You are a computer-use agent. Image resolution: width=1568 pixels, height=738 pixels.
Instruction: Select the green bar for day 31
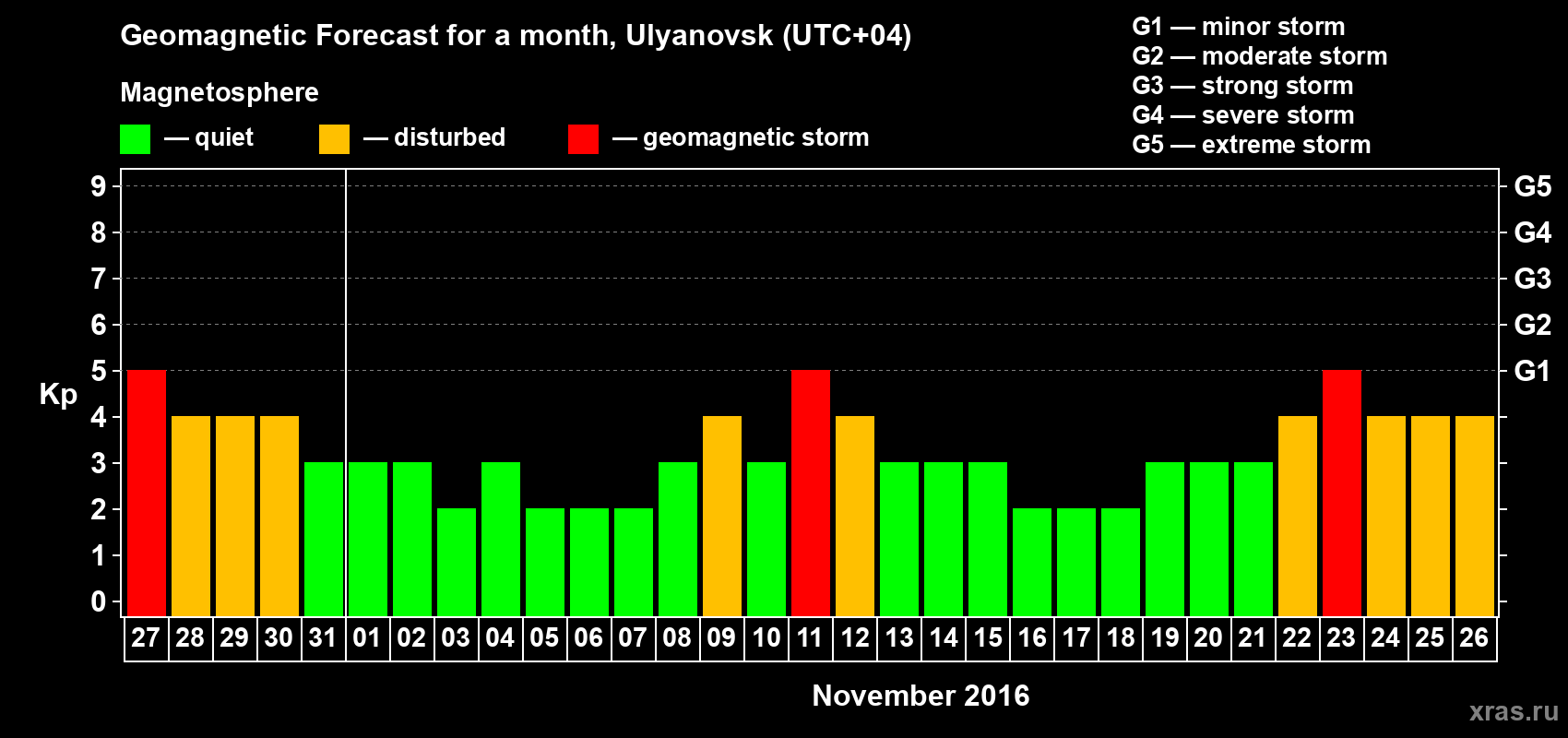[x=324, y=540]
